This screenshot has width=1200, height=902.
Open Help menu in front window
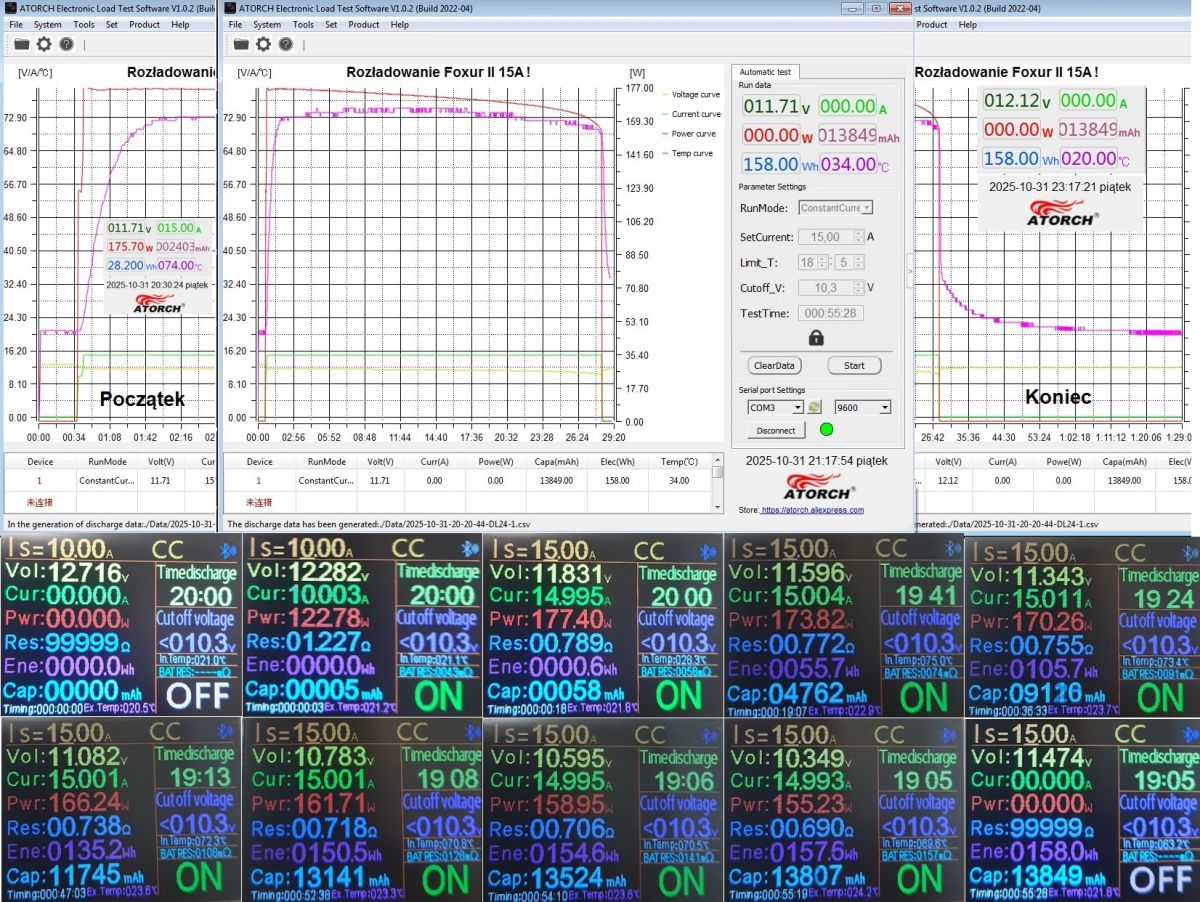tap(400, 24)
